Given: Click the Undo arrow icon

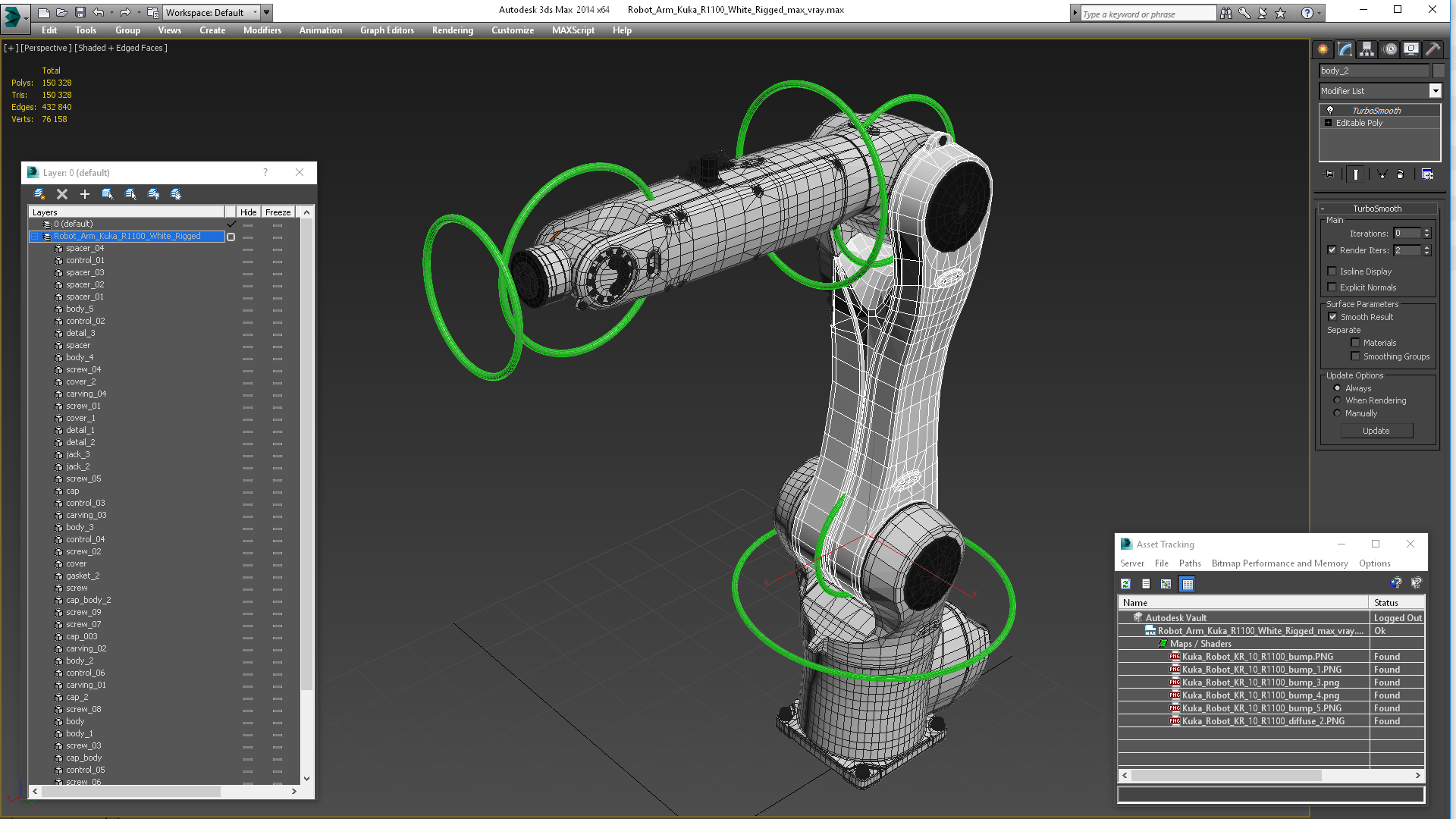Looking at the screenshot, I should pyautogui.click(x=99, y=13).
